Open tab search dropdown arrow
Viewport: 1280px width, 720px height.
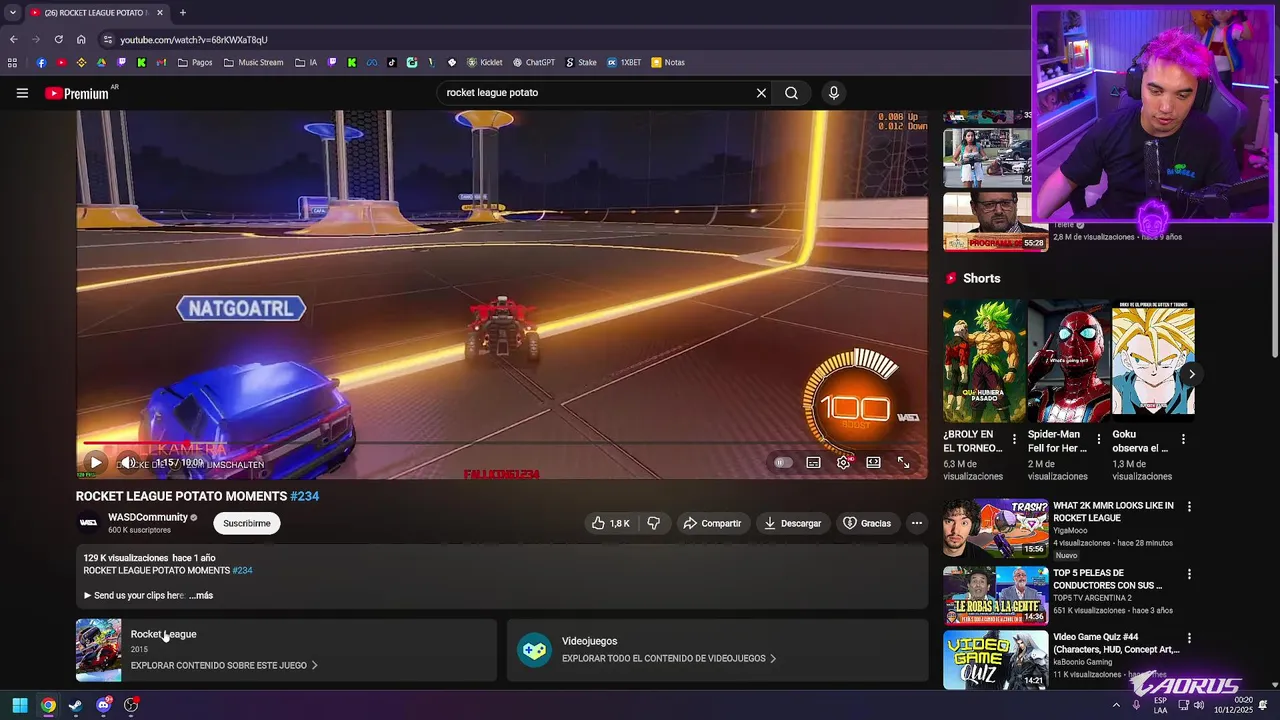click(12, 13)
